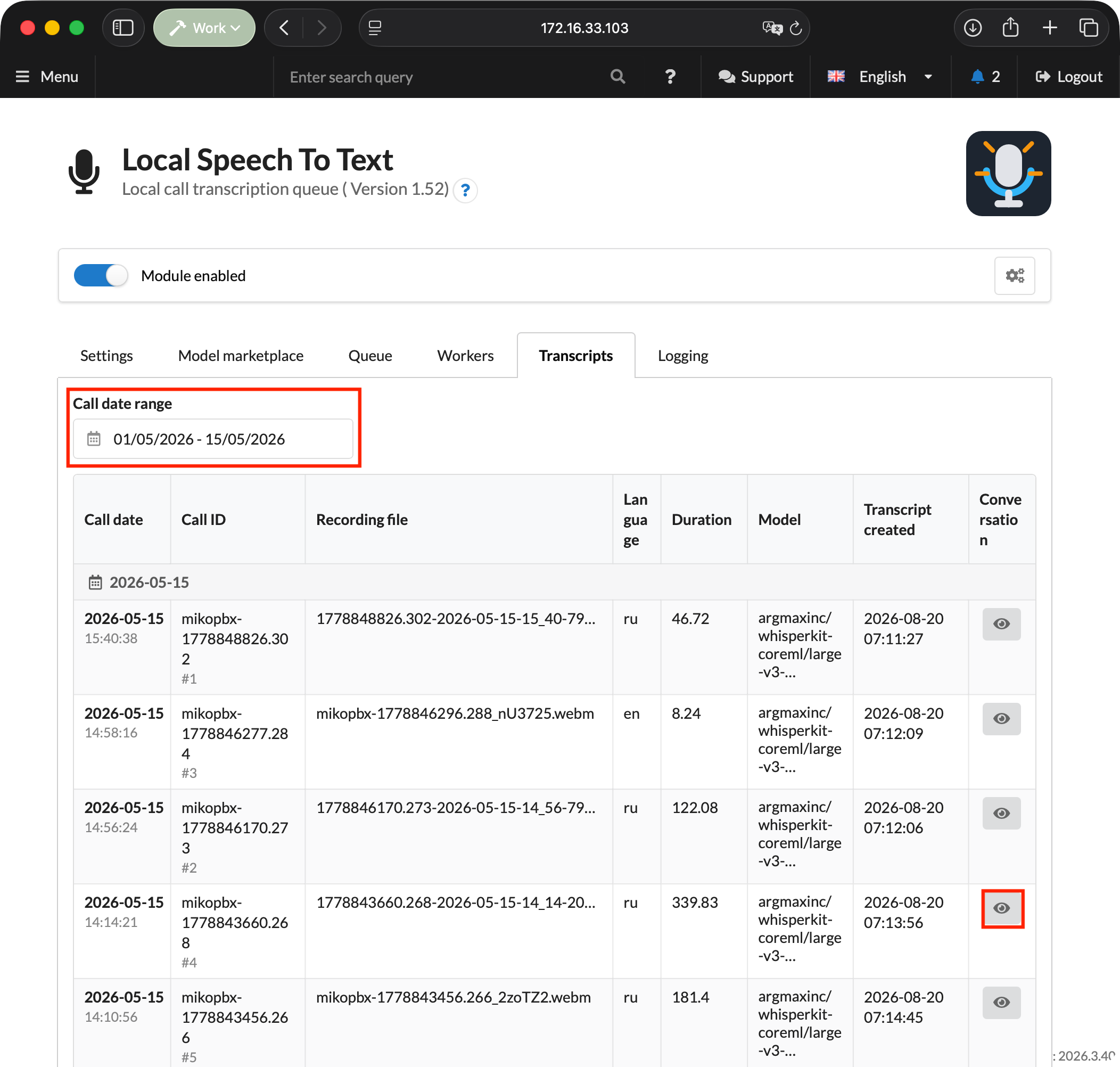The width and height of the screenshot is (1120, 1067).
Task: Toggle Safari sidebar button
Action: pyautogui.click(x=123, y=27)
